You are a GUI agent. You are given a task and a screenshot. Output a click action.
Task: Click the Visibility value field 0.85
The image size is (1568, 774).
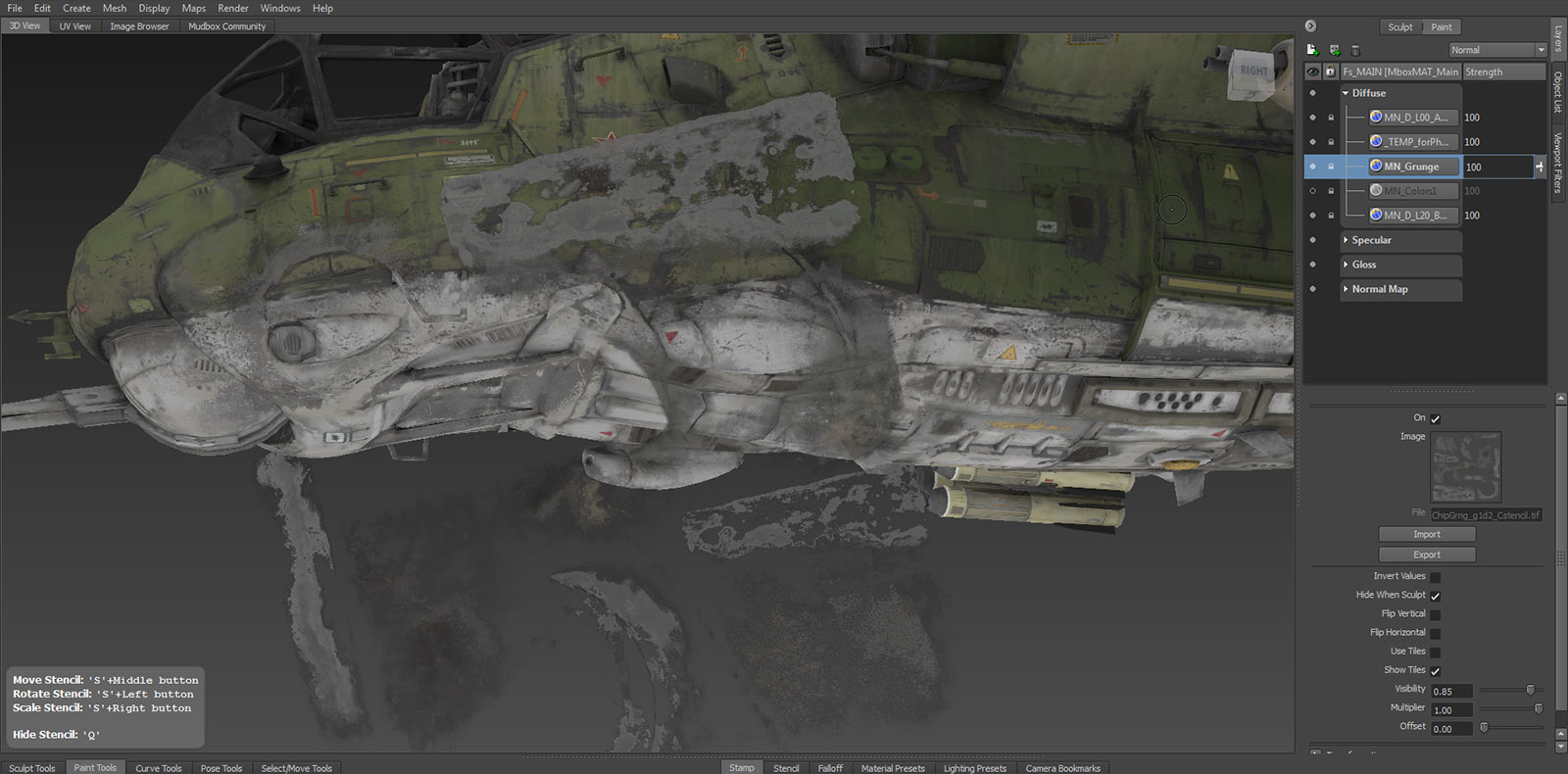point(1452,692)
